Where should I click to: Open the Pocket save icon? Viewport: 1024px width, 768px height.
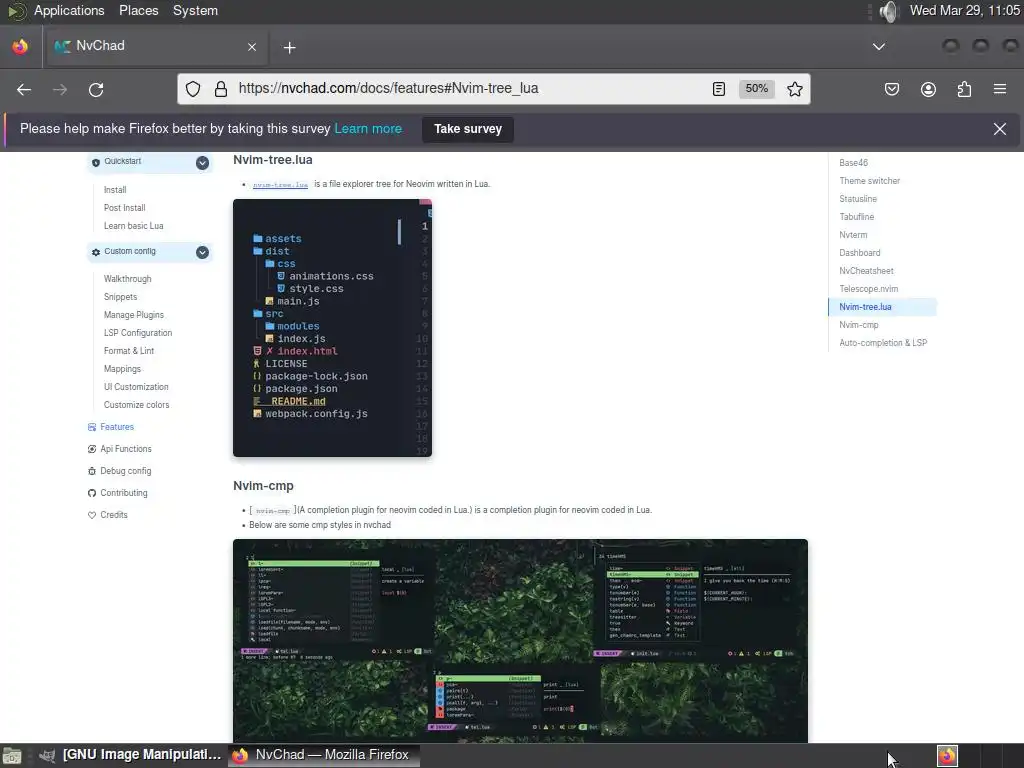coord(891,89)
